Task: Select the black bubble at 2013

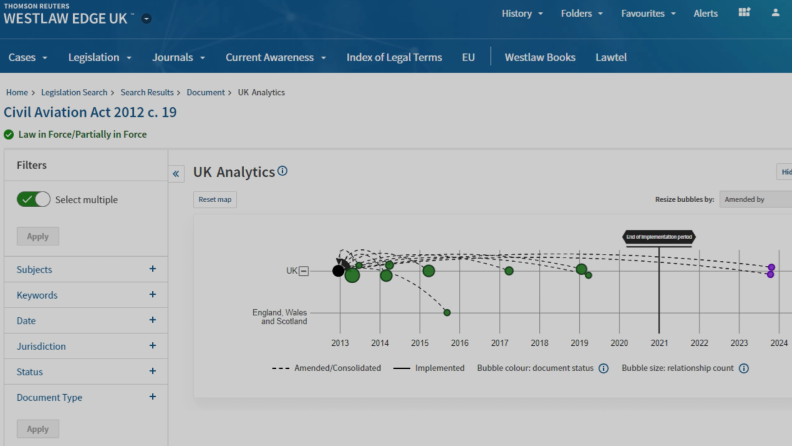Action: coord(339,271)
